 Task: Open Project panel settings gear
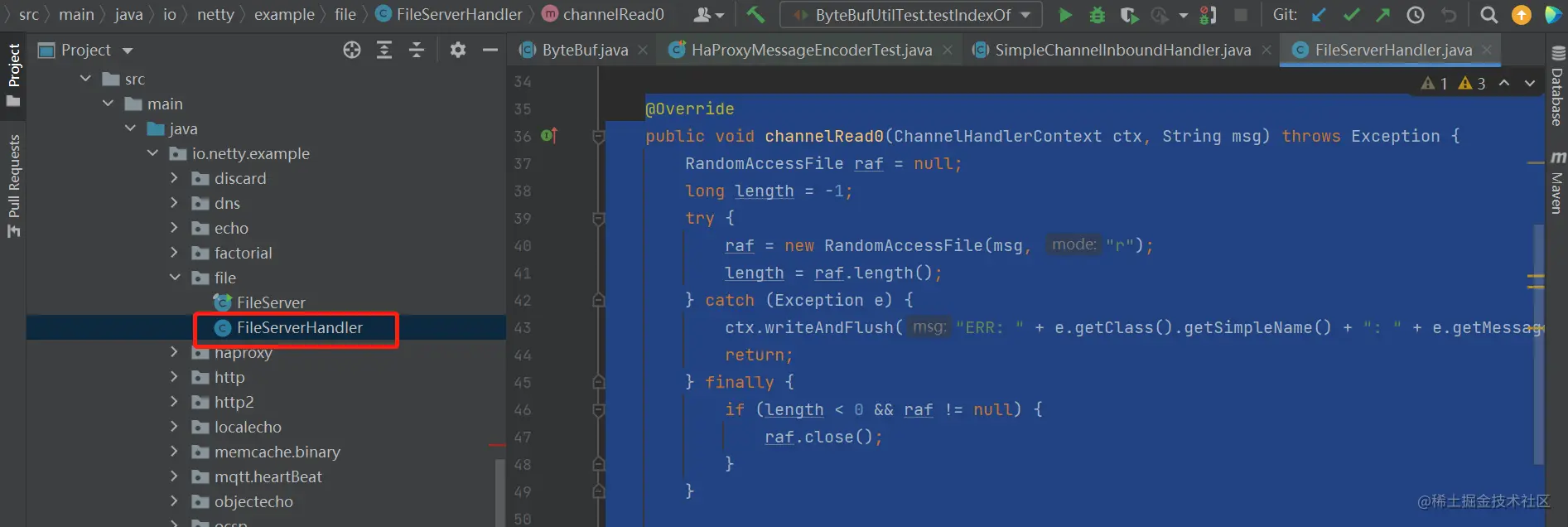coord(458,51)
